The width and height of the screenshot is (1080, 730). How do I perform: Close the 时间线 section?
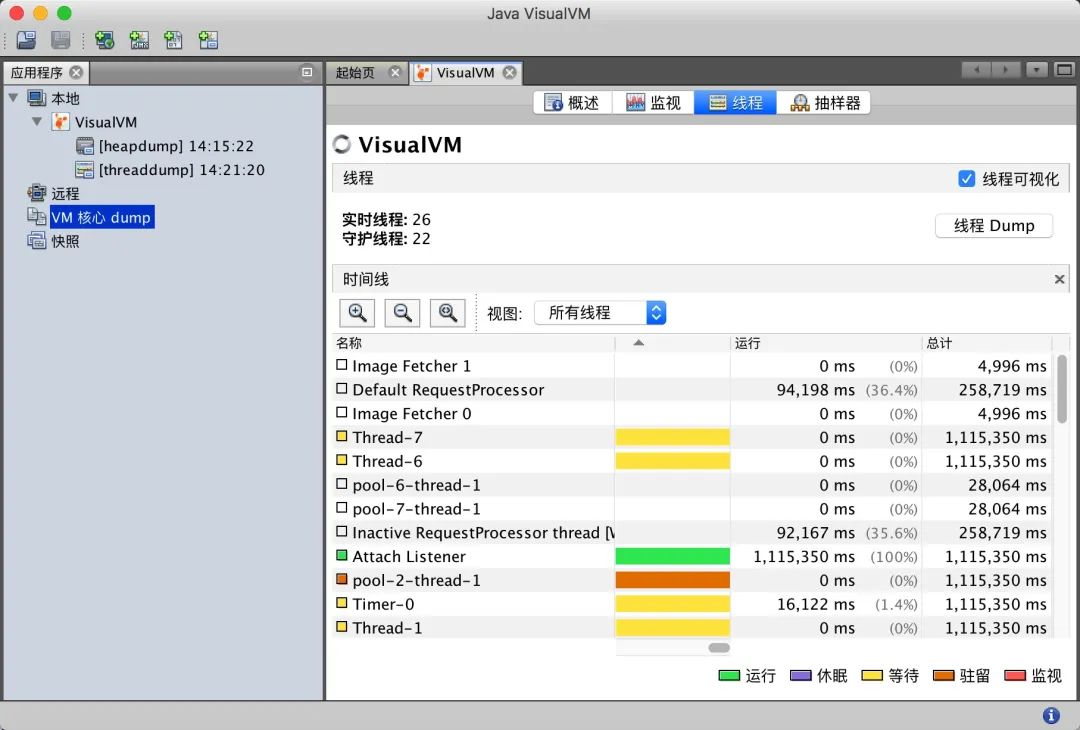[1060, 280]
